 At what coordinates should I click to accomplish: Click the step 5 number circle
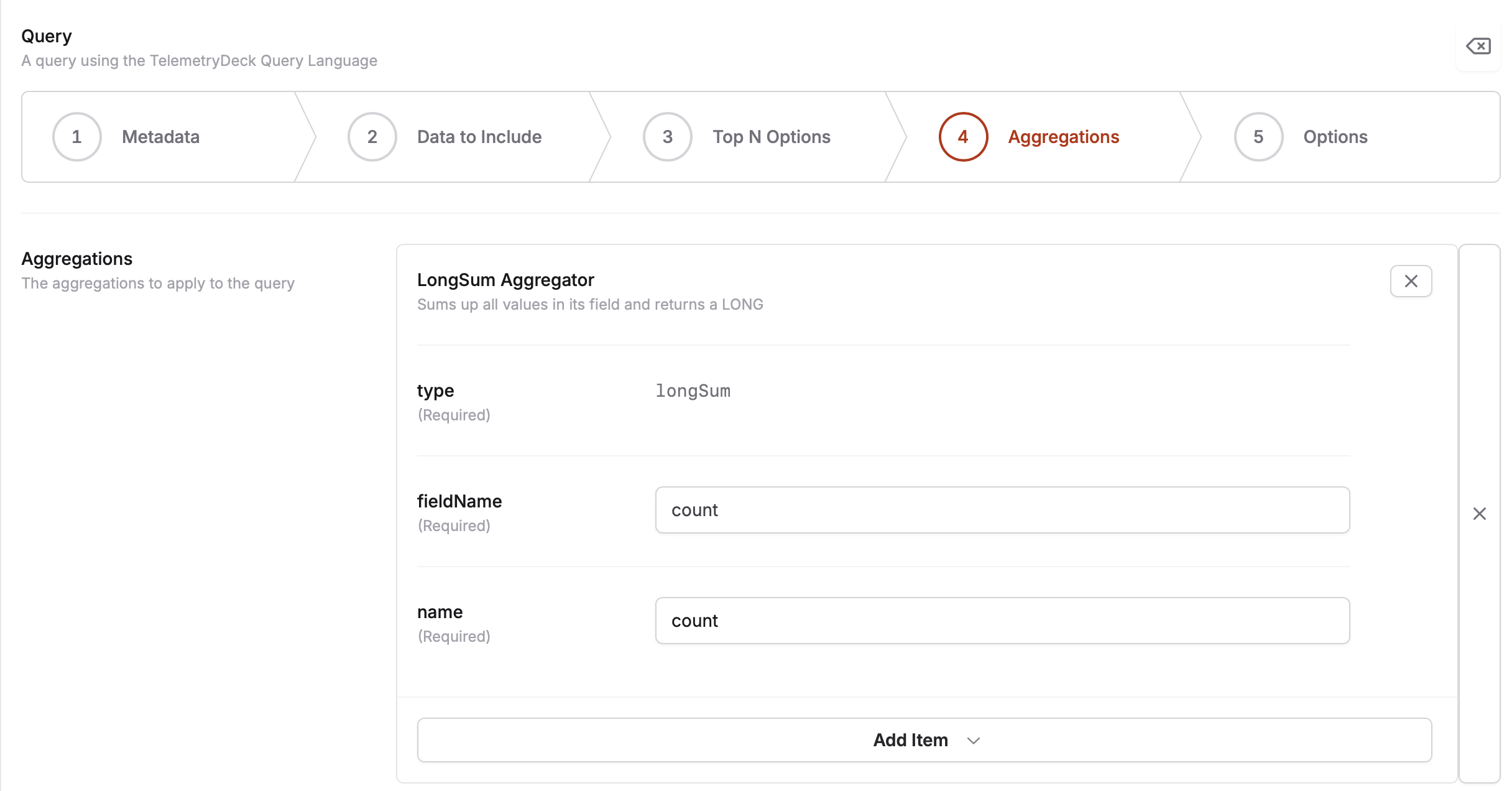point(1258,137)
